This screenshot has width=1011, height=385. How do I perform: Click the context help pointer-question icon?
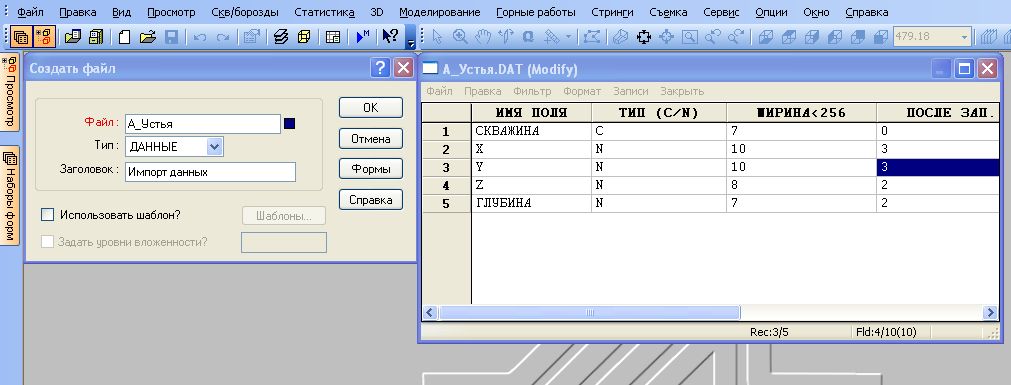390,36
